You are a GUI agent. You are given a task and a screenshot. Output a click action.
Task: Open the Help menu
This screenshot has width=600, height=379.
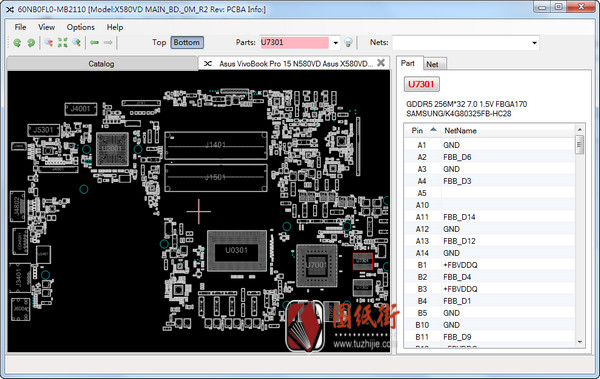pyautogui.click(x=115, y=27)
